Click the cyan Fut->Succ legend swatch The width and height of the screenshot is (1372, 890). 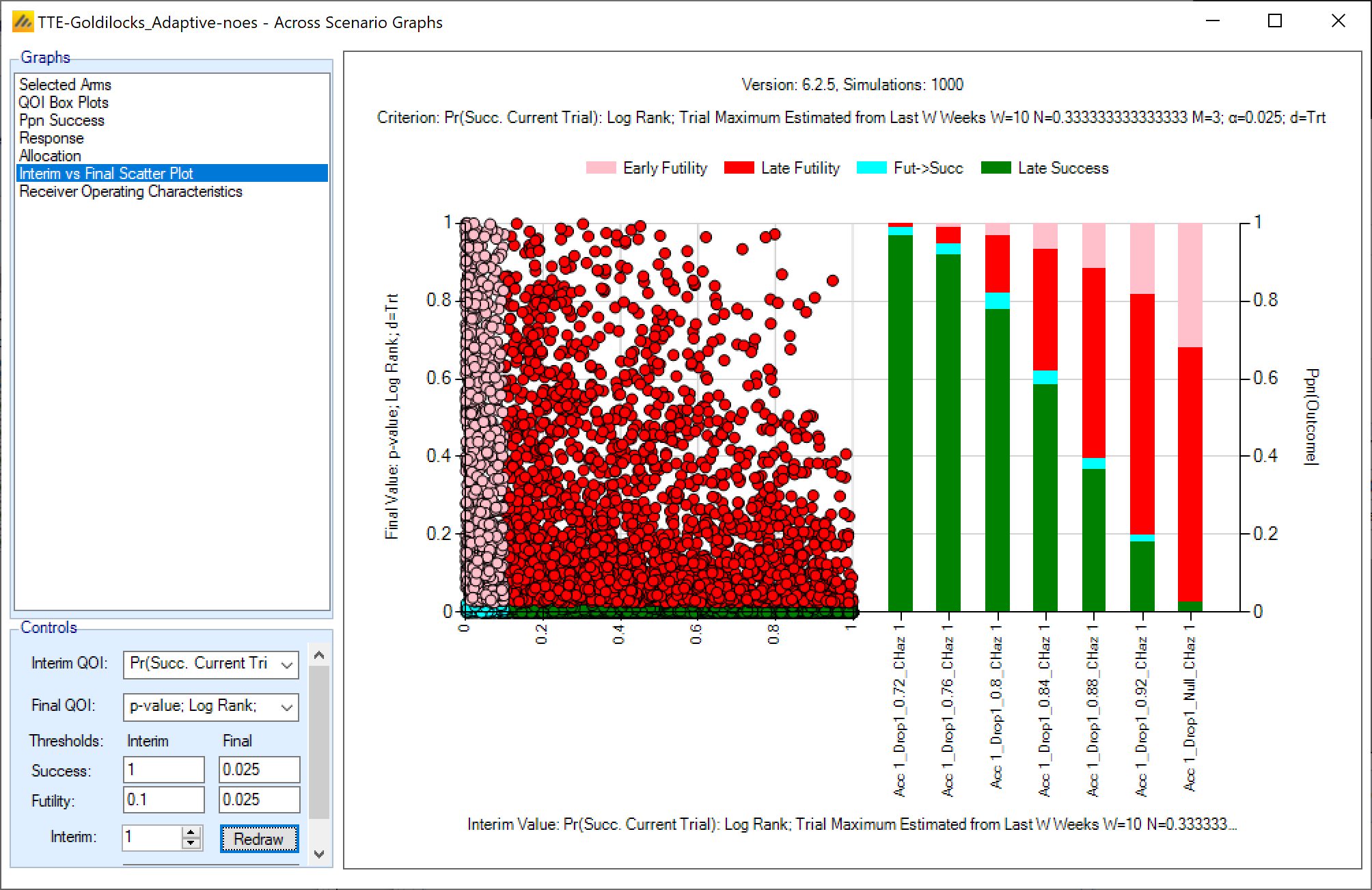871,168
